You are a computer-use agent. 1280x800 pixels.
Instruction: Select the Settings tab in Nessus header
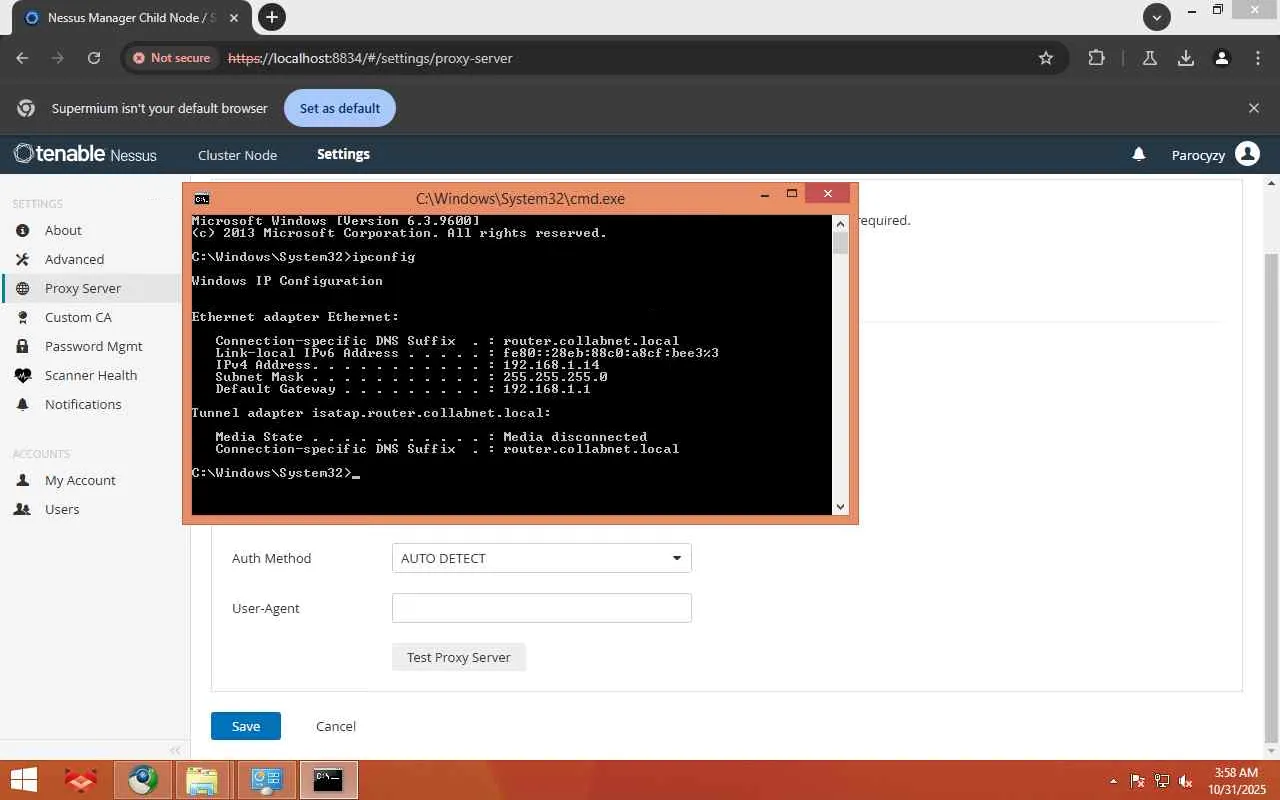(343, 154)
